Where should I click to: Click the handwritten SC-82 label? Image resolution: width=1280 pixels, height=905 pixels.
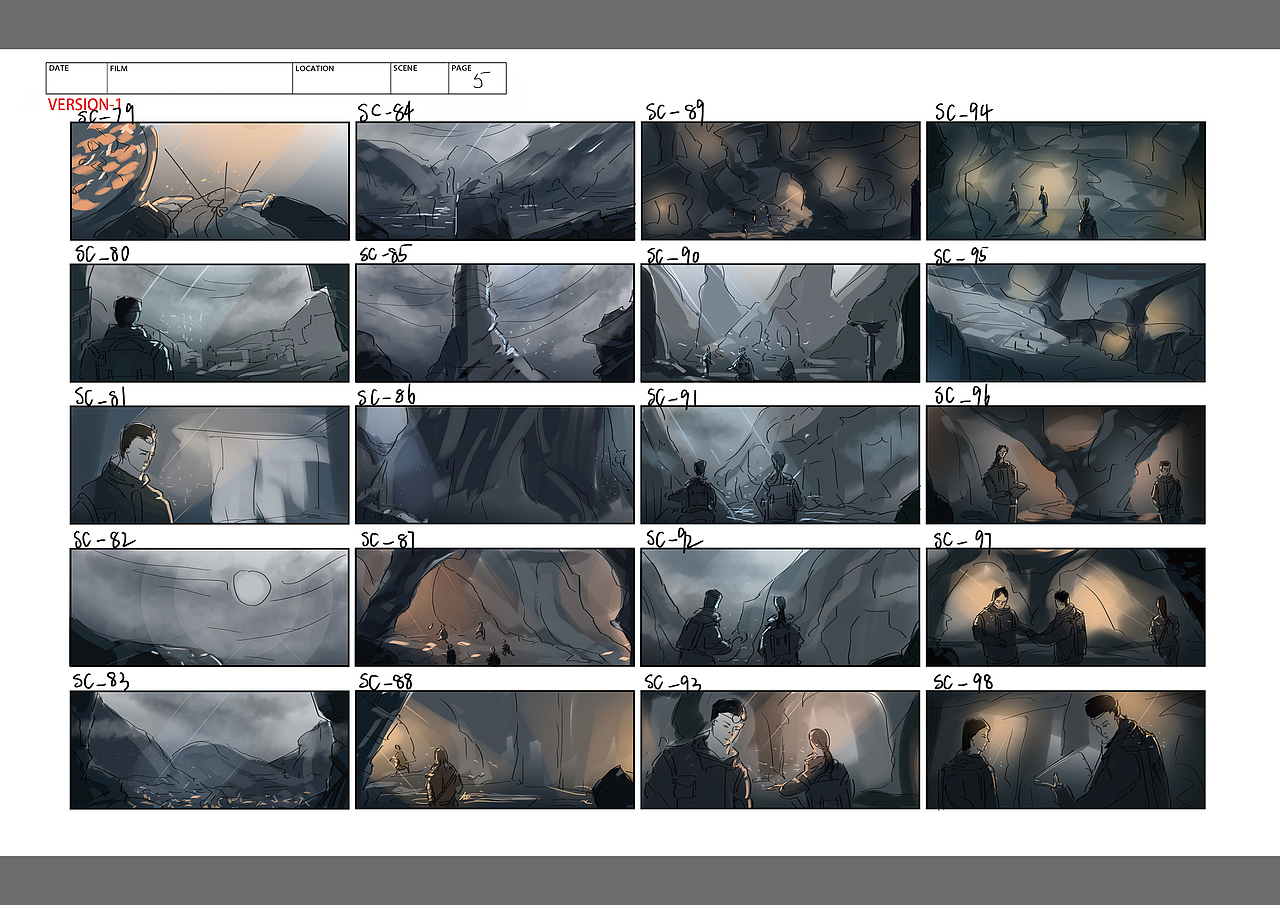[104, 539]
